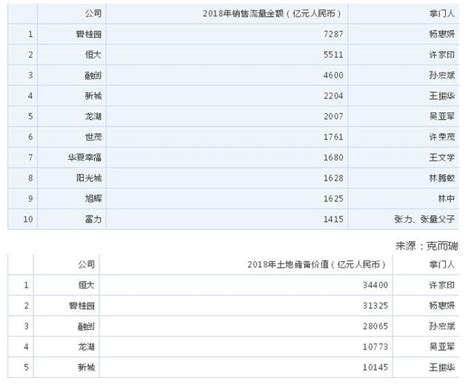
Task: Click the source note 来源:克而瑞
Action: pos(427,246)
